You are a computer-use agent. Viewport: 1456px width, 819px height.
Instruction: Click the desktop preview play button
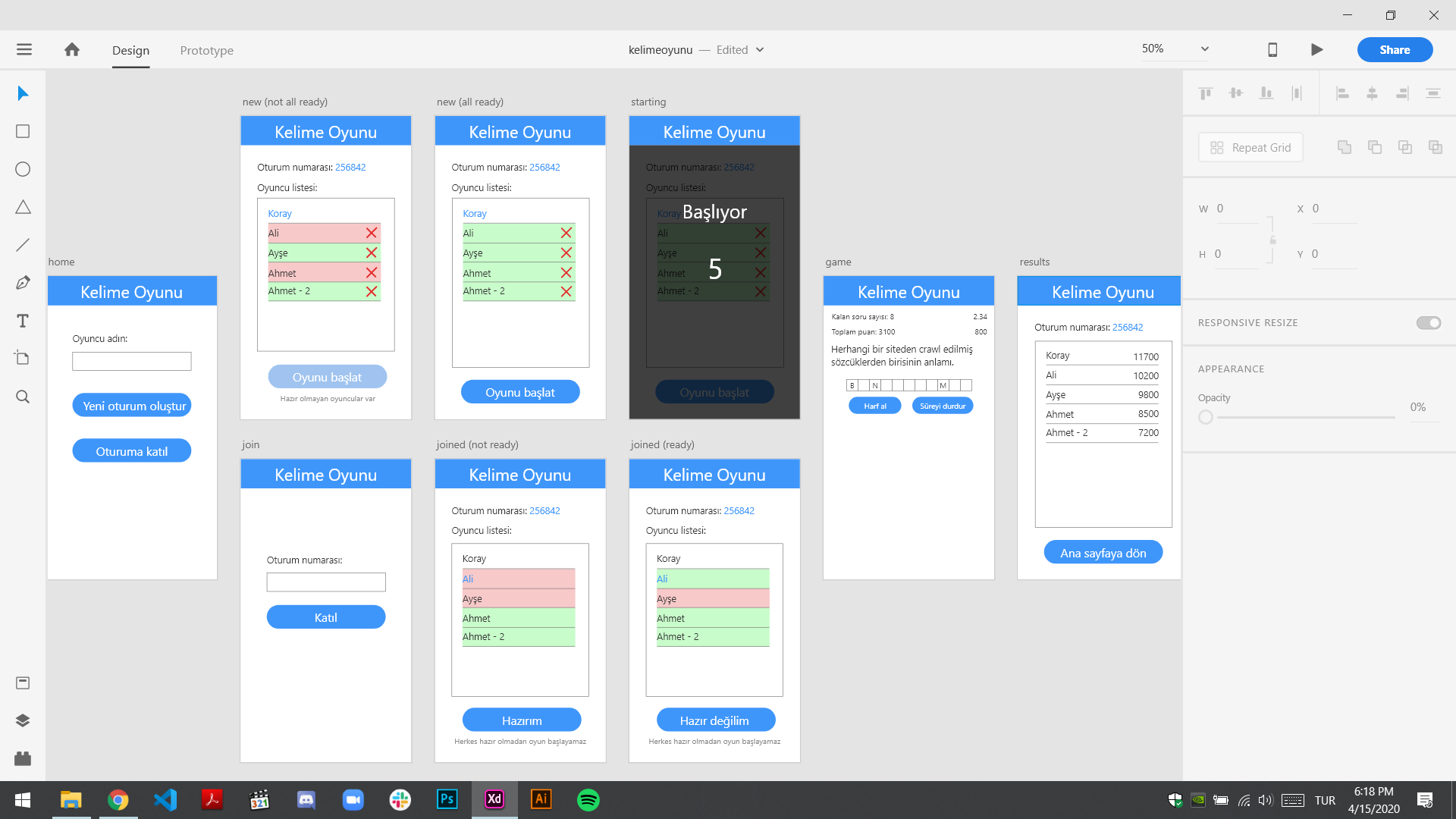click(1317, 50)
